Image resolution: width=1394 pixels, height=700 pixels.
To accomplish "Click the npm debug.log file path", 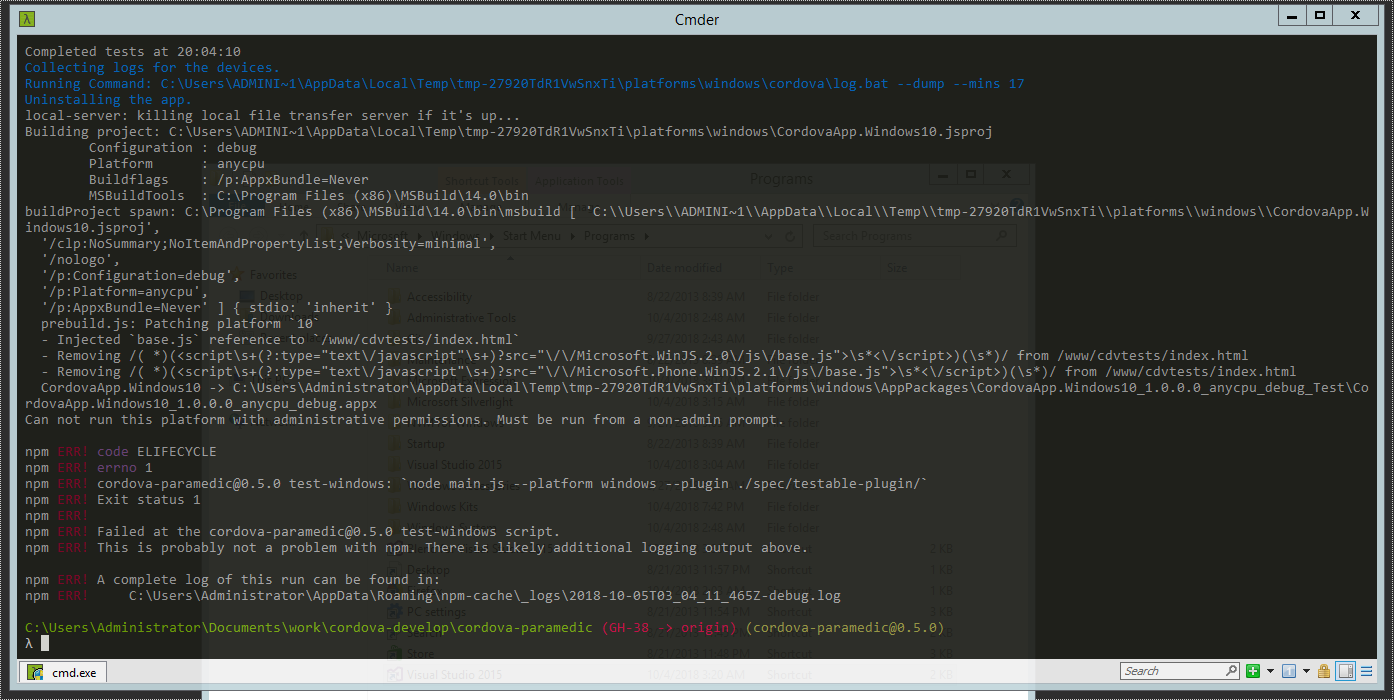I will pos(485,596).
